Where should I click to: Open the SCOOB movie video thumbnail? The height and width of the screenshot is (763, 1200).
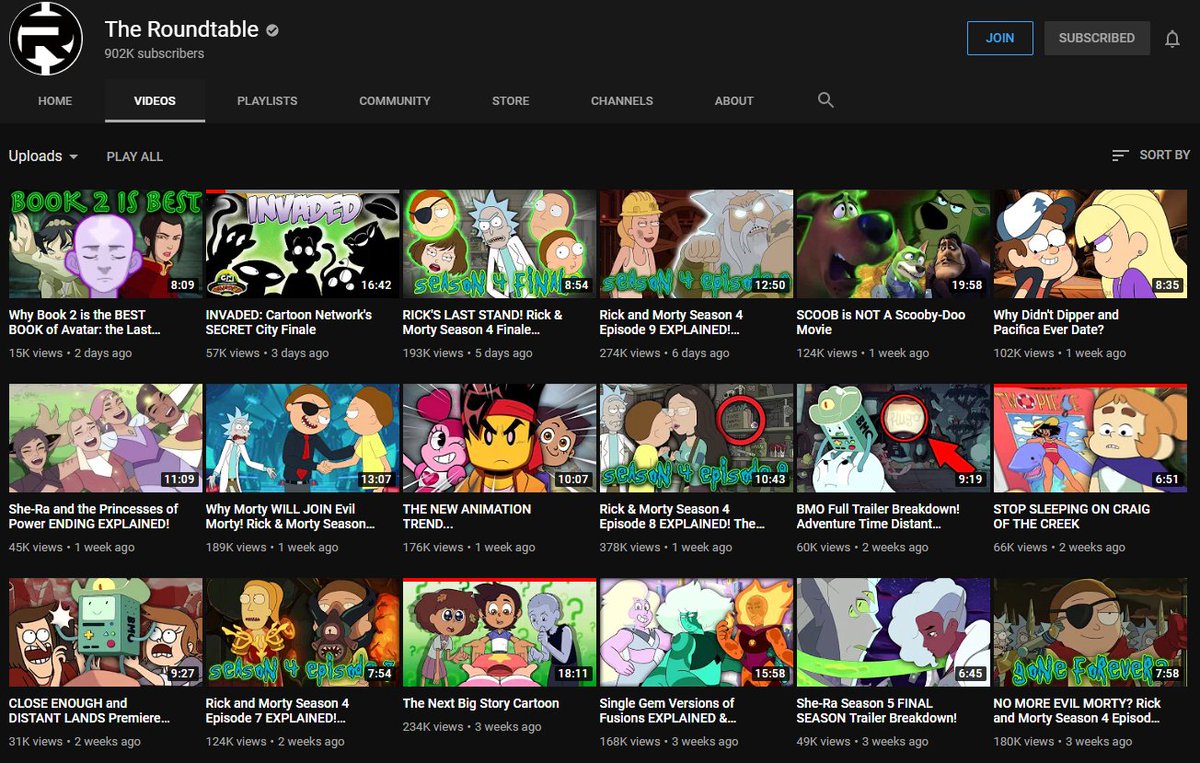893,244
